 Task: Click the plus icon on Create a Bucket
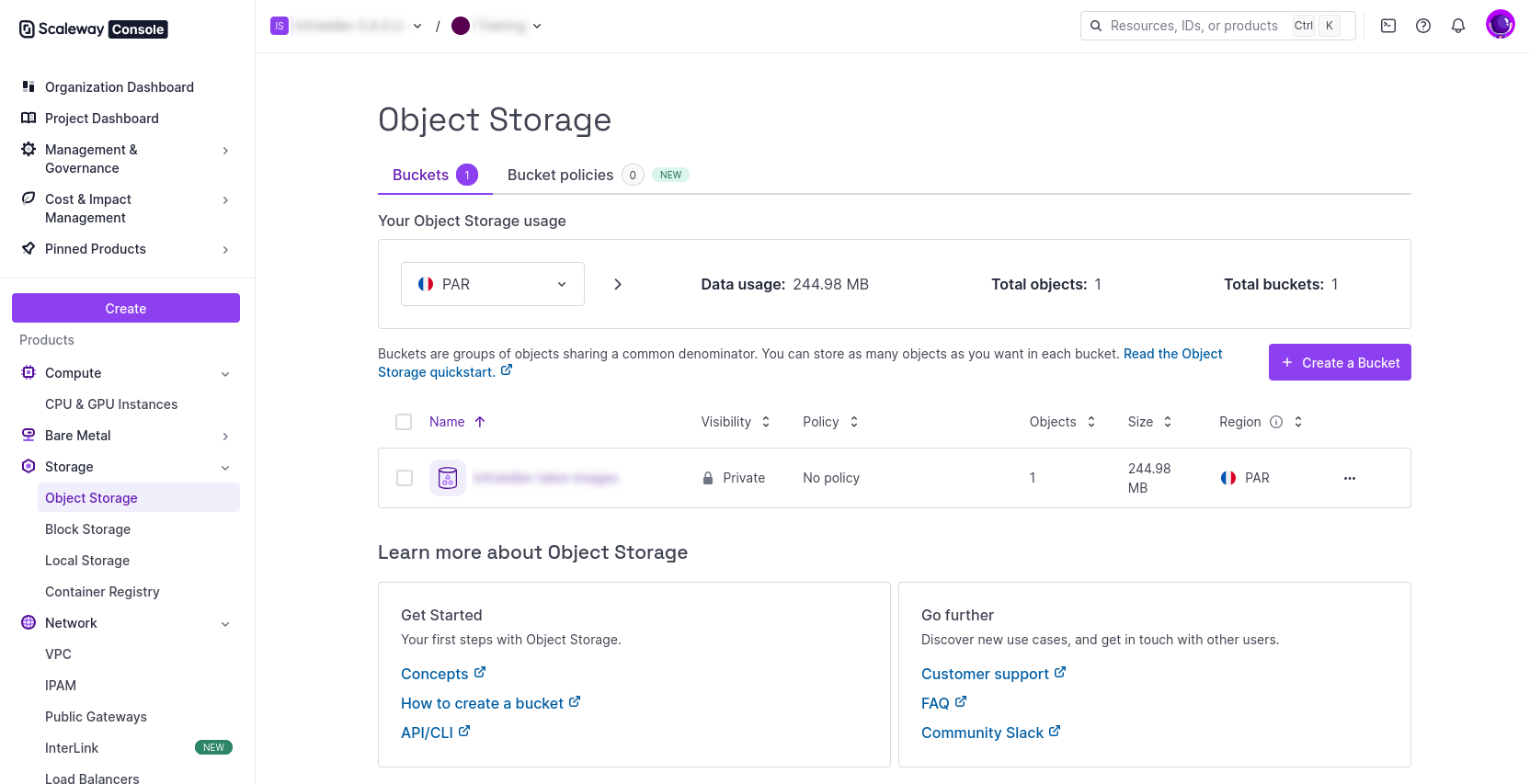coord(1287,363)
